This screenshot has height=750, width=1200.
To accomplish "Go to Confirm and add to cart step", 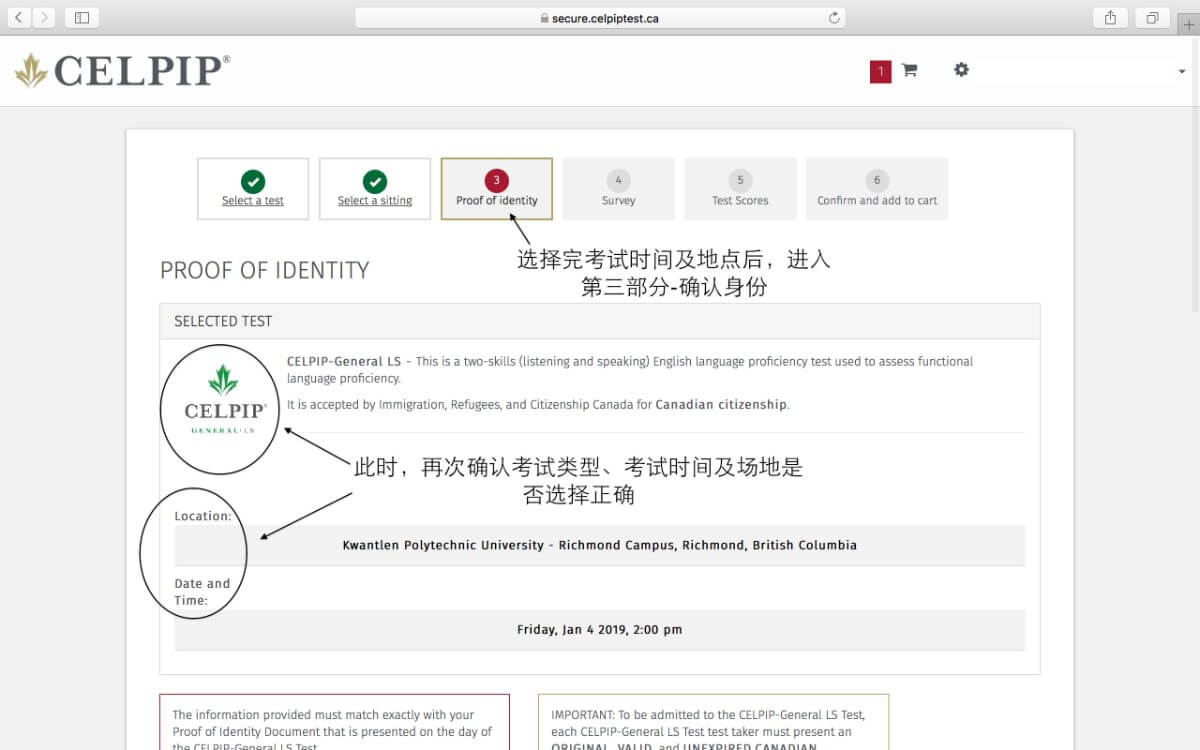I will click(877, 188).
